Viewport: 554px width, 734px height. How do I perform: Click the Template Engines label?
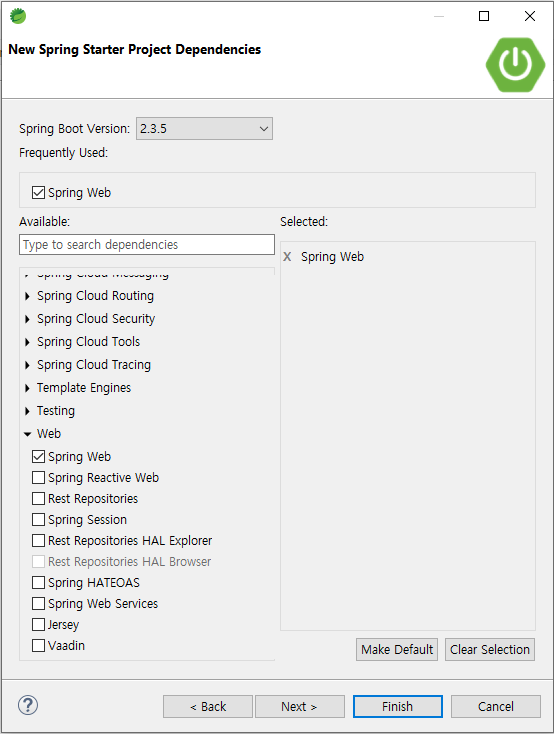coord(84,388)
